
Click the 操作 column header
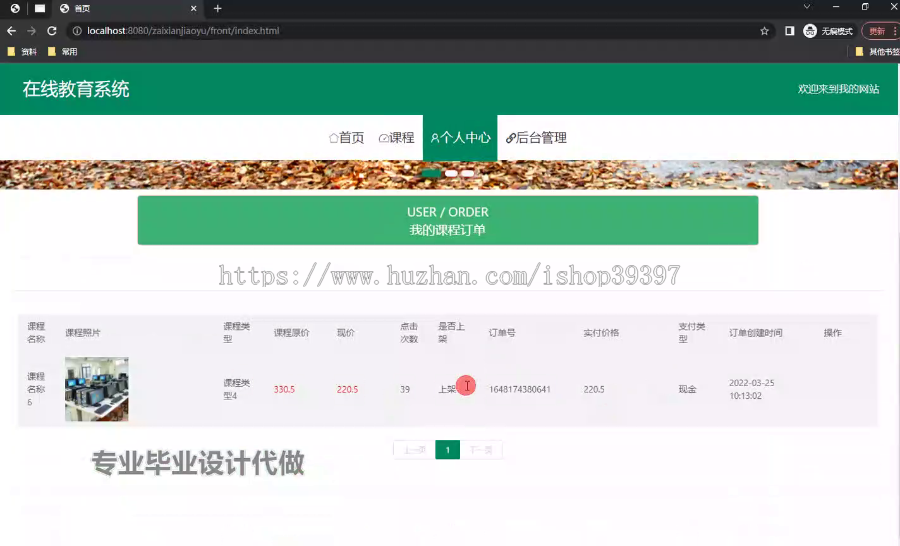pyautogui.click(x=833, y=332)
